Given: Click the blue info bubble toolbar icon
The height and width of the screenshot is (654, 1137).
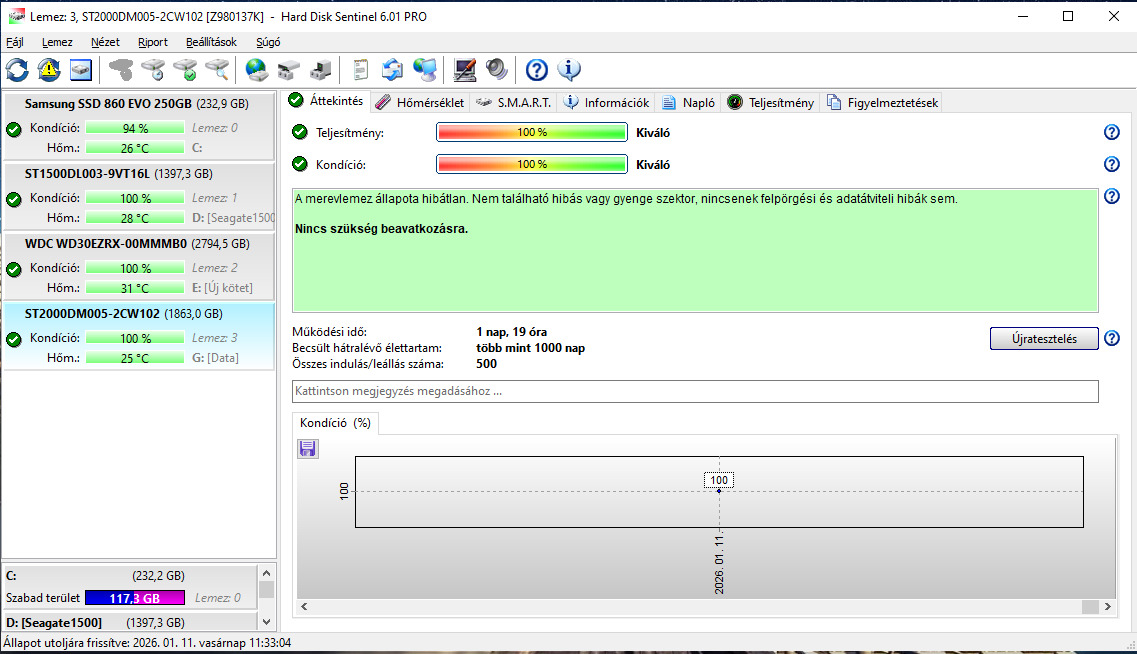Looking at the screenshot, I should [568, 70].
